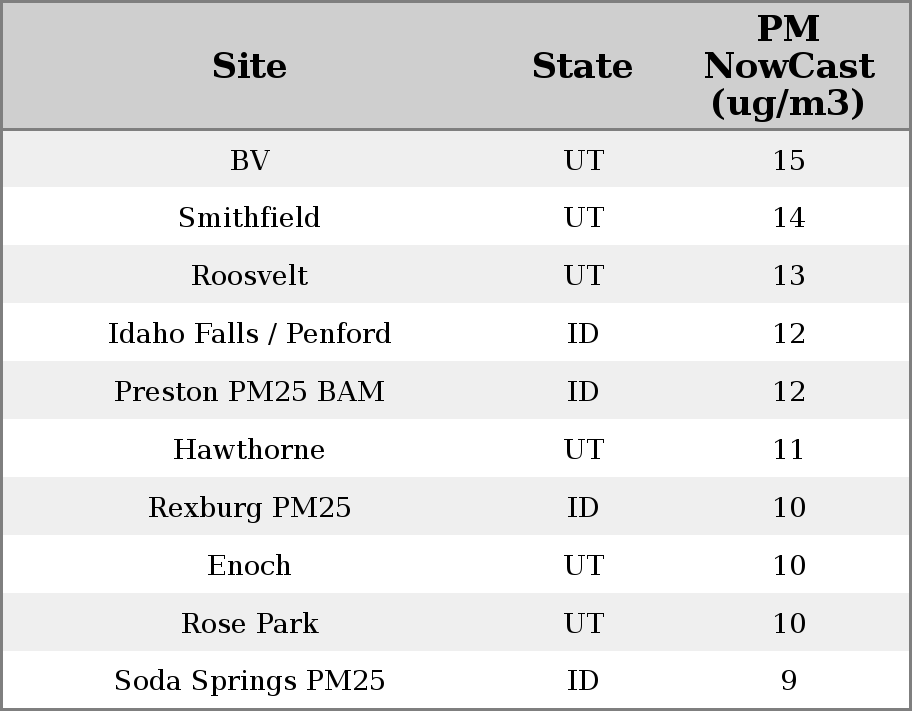912x711 pixels.
Task: Click the Roosvelt site cell
Action: (x=249, y=276)
